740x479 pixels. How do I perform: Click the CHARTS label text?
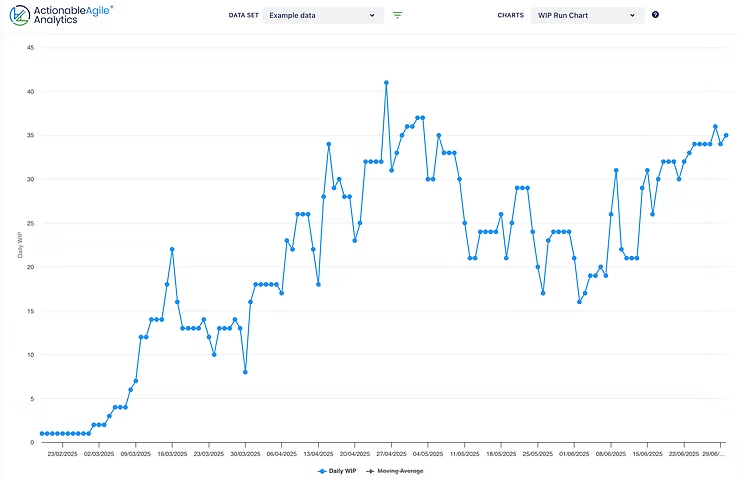pos(510,16)
